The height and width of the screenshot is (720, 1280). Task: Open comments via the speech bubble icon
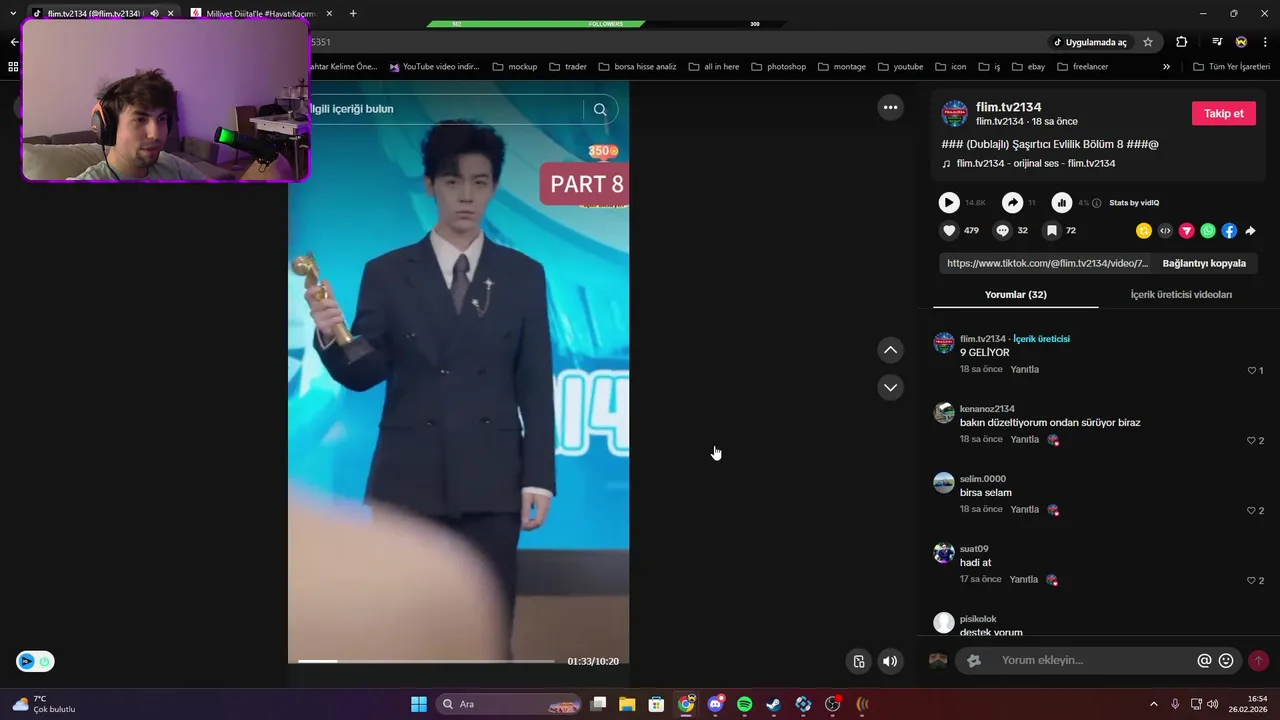(1002, 230)
